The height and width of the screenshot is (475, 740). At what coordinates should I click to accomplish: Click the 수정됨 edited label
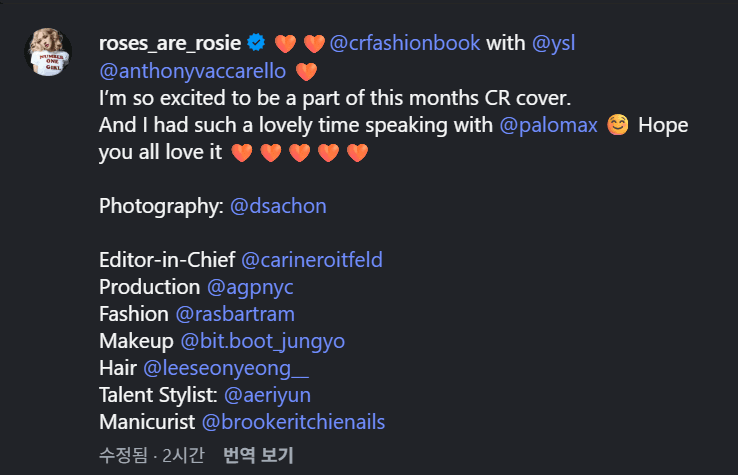coord(123,456)
